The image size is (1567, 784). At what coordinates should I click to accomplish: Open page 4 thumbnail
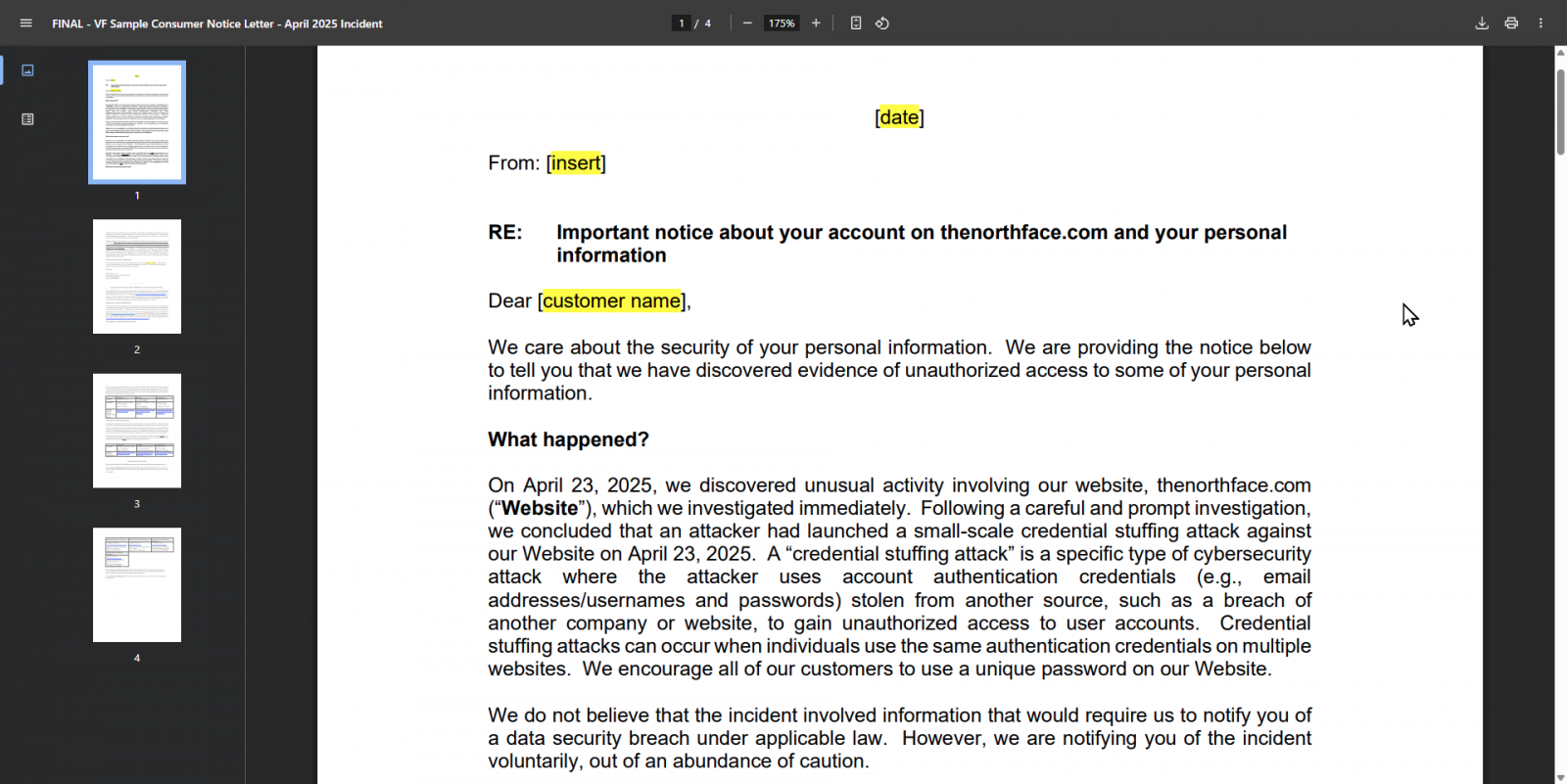137,585
